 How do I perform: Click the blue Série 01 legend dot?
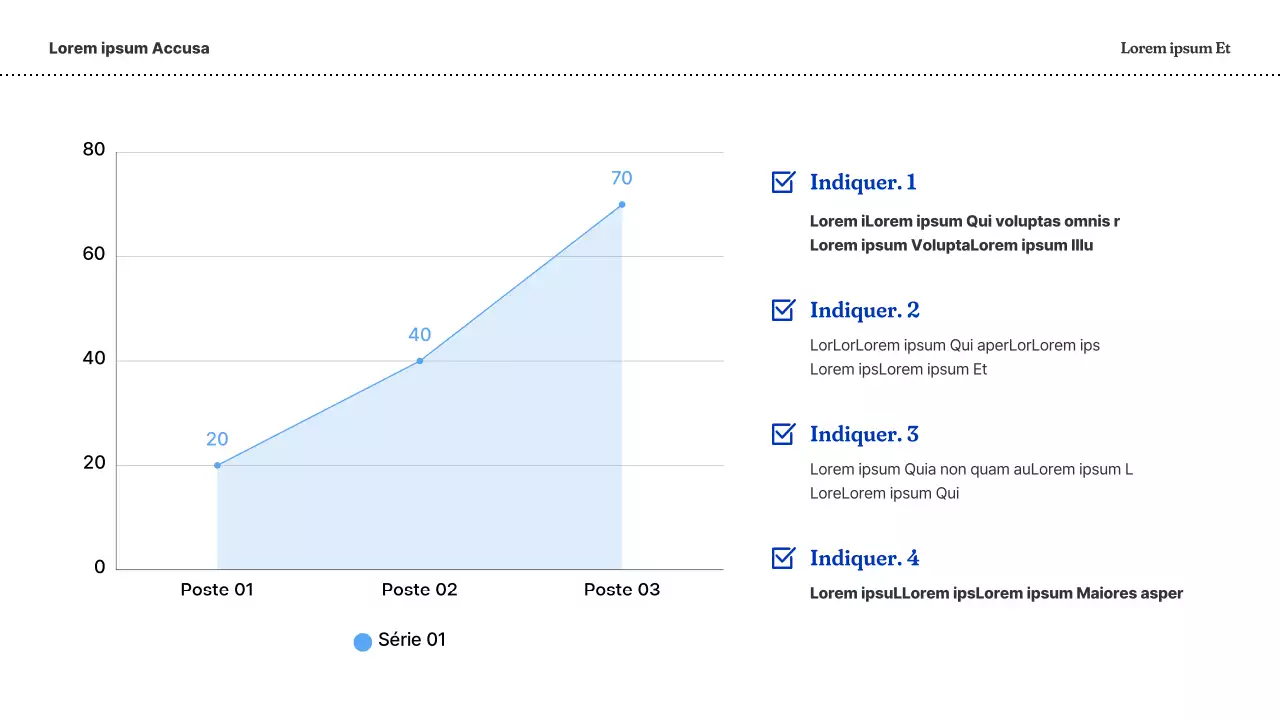[363, 642]
